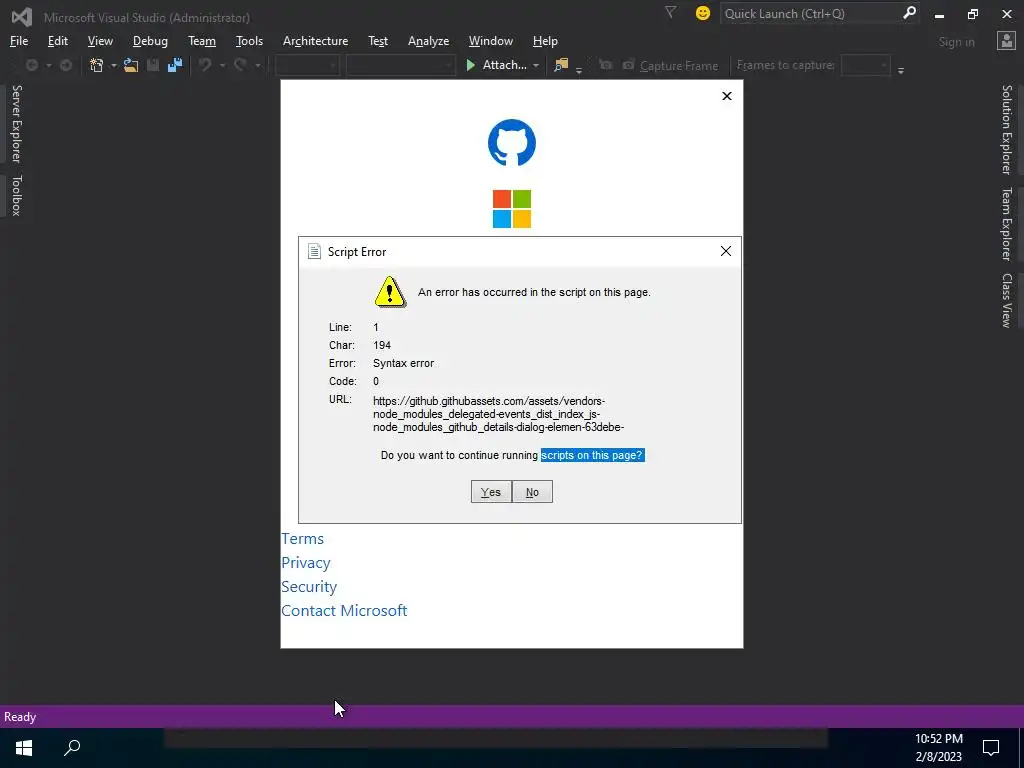Open the Team Explorer side tab
The width and height of the screenshot is (1024, 768).
coord(1006,224)
